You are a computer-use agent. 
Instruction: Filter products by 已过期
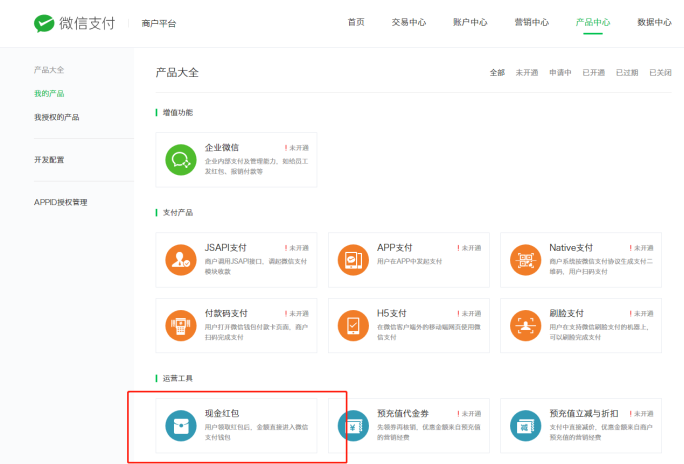pos(627,72)
